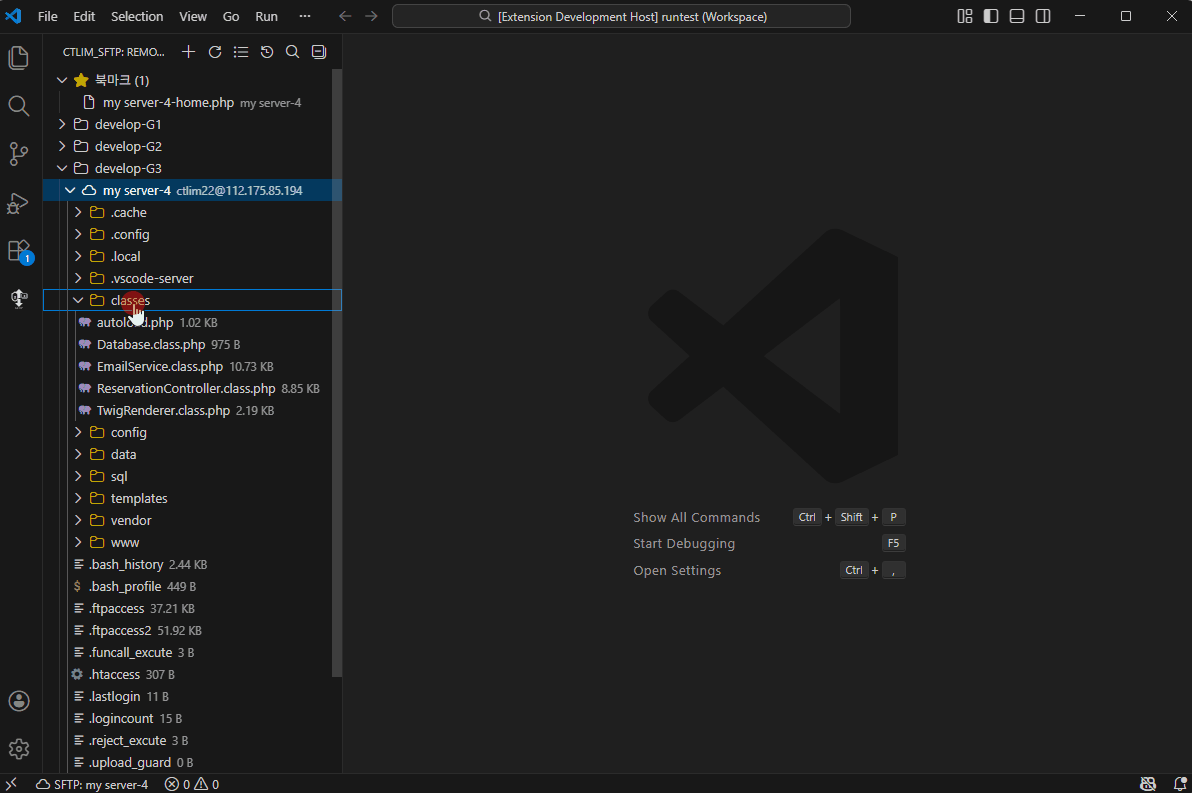1192x793 pixels.
Task: Open the ctlim SFTP view icon
Action: click(x=19, y=298)
